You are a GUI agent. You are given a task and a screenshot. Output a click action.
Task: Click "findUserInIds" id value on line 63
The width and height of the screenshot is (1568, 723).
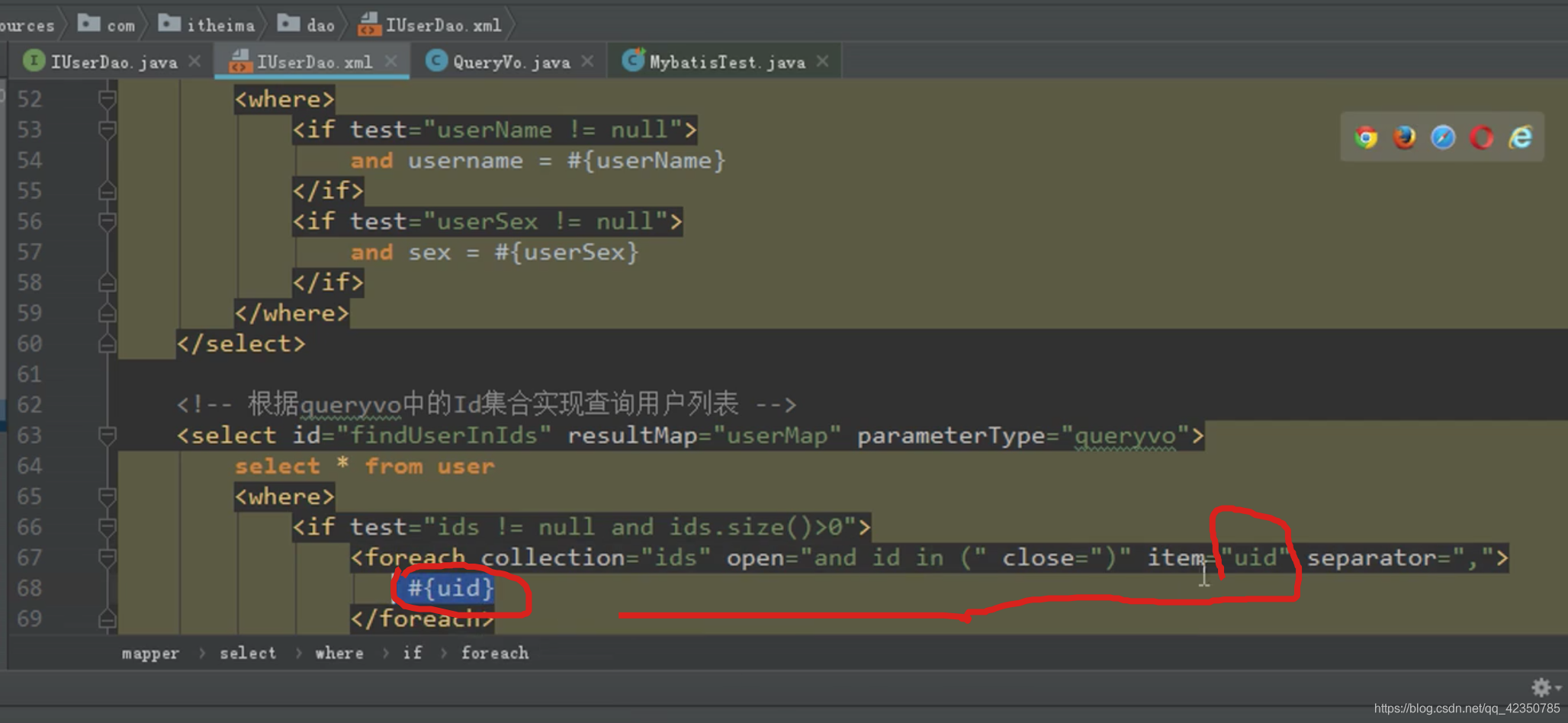[x=443, y=435]
